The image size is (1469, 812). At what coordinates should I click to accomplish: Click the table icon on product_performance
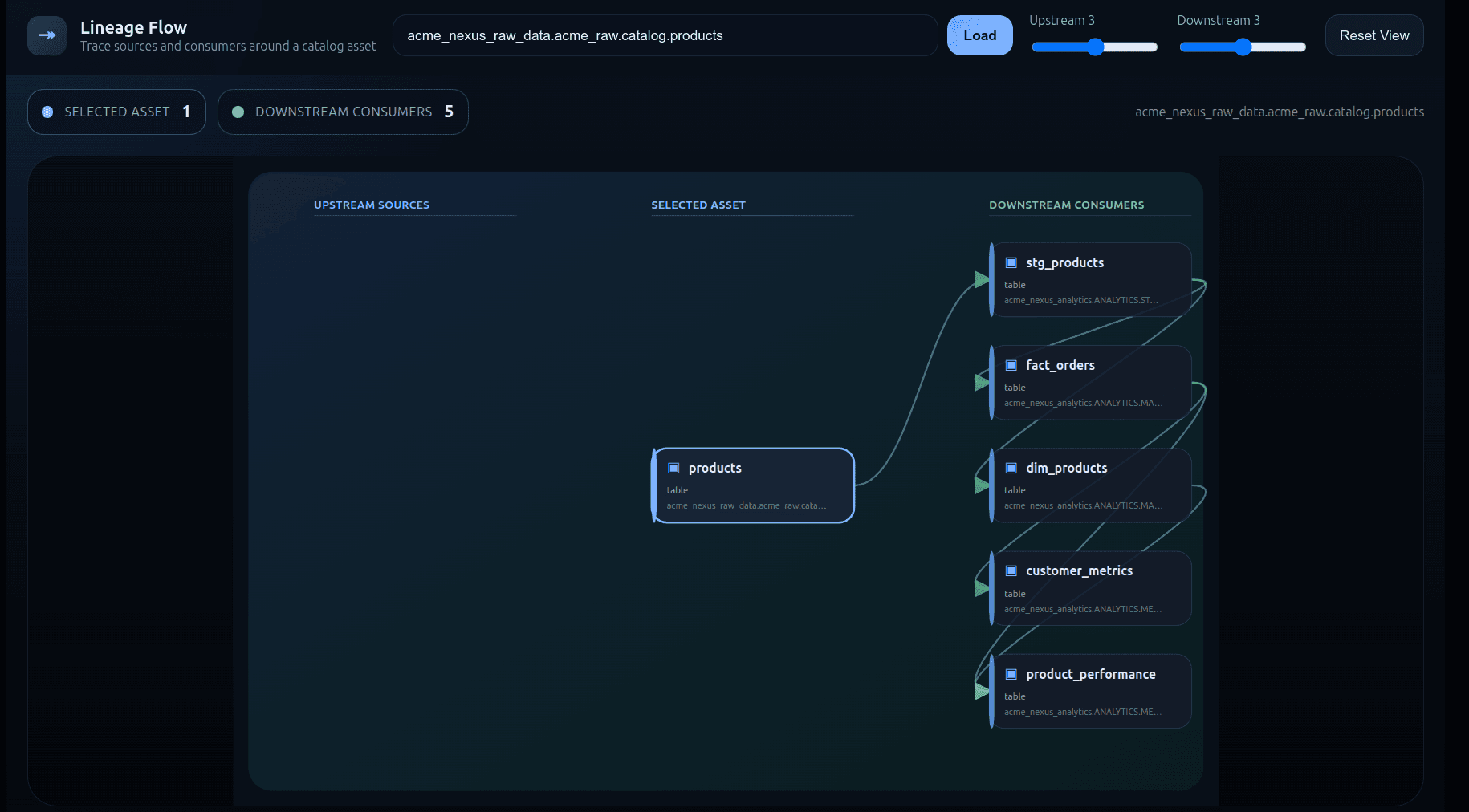point(1011,674)
